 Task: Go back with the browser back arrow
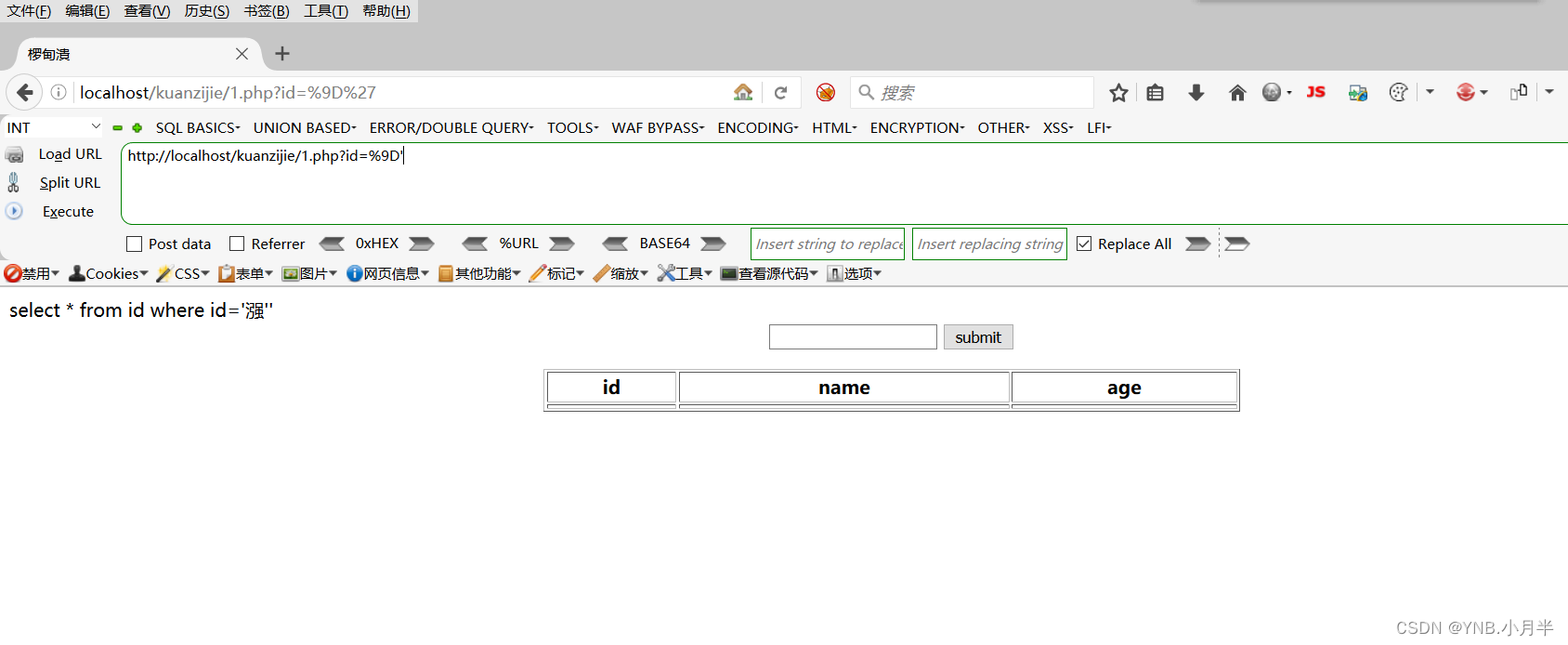click(25, 92)
